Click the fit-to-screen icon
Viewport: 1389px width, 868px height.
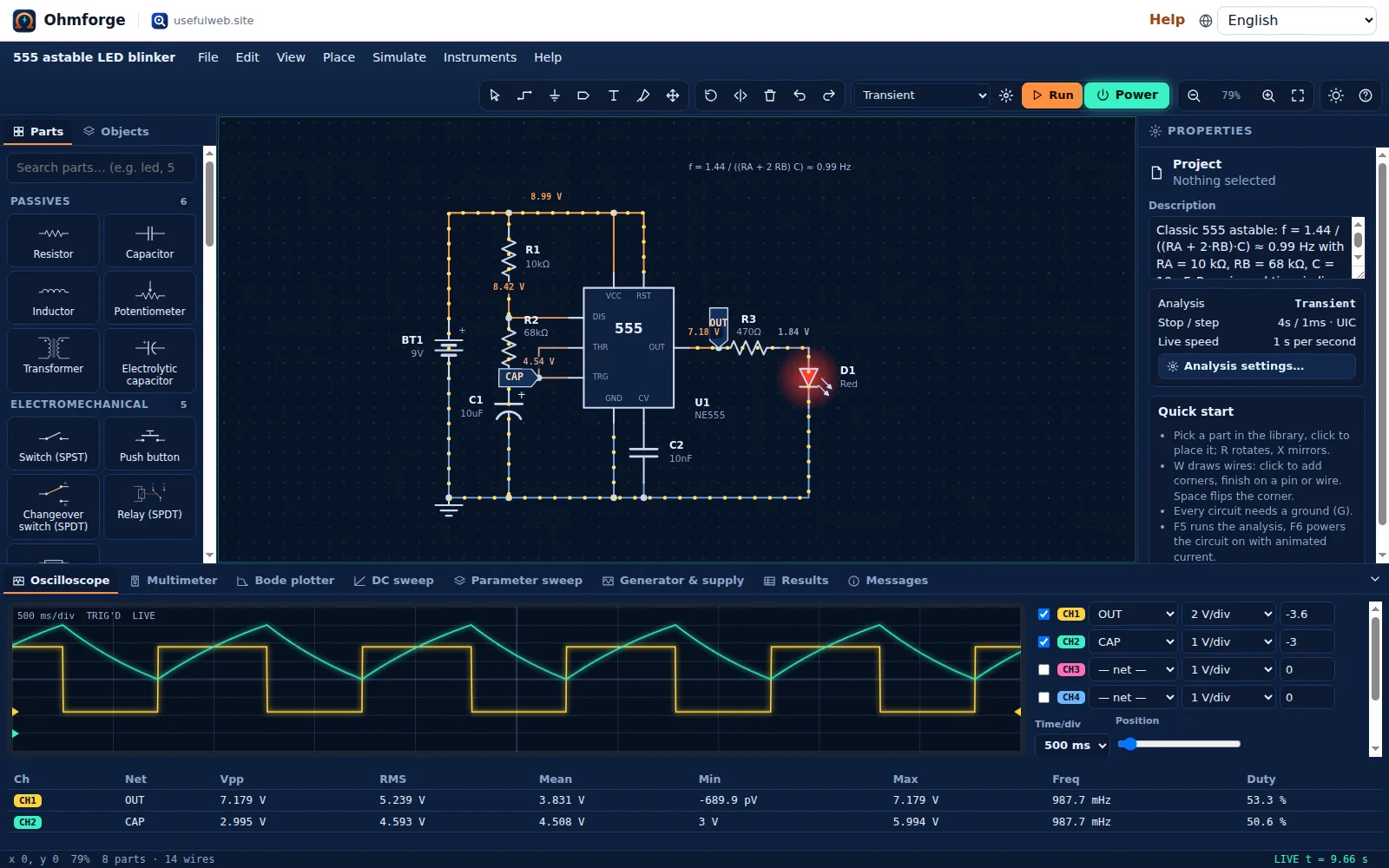click(x=1298, y=95)
